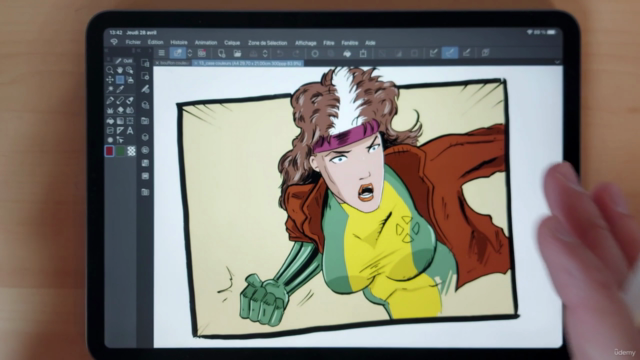This screenshot has height=360, width=640.
Task: Tap the iPad battery indicator
Action: [x=551, y=32]
